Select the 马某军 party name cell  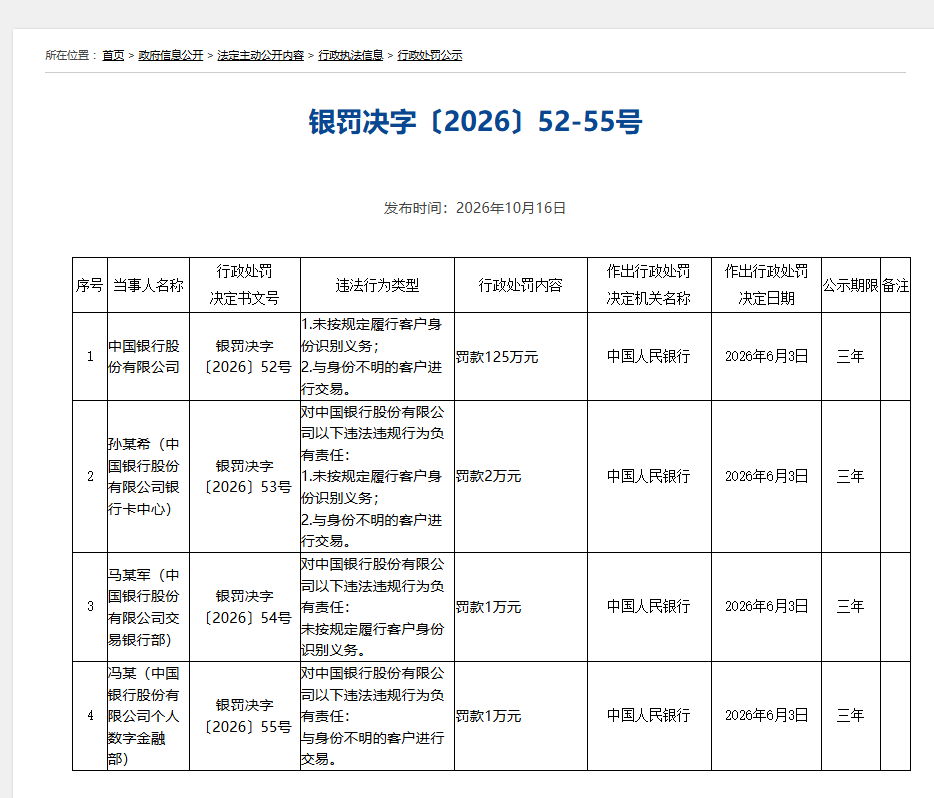pos(148,607)
